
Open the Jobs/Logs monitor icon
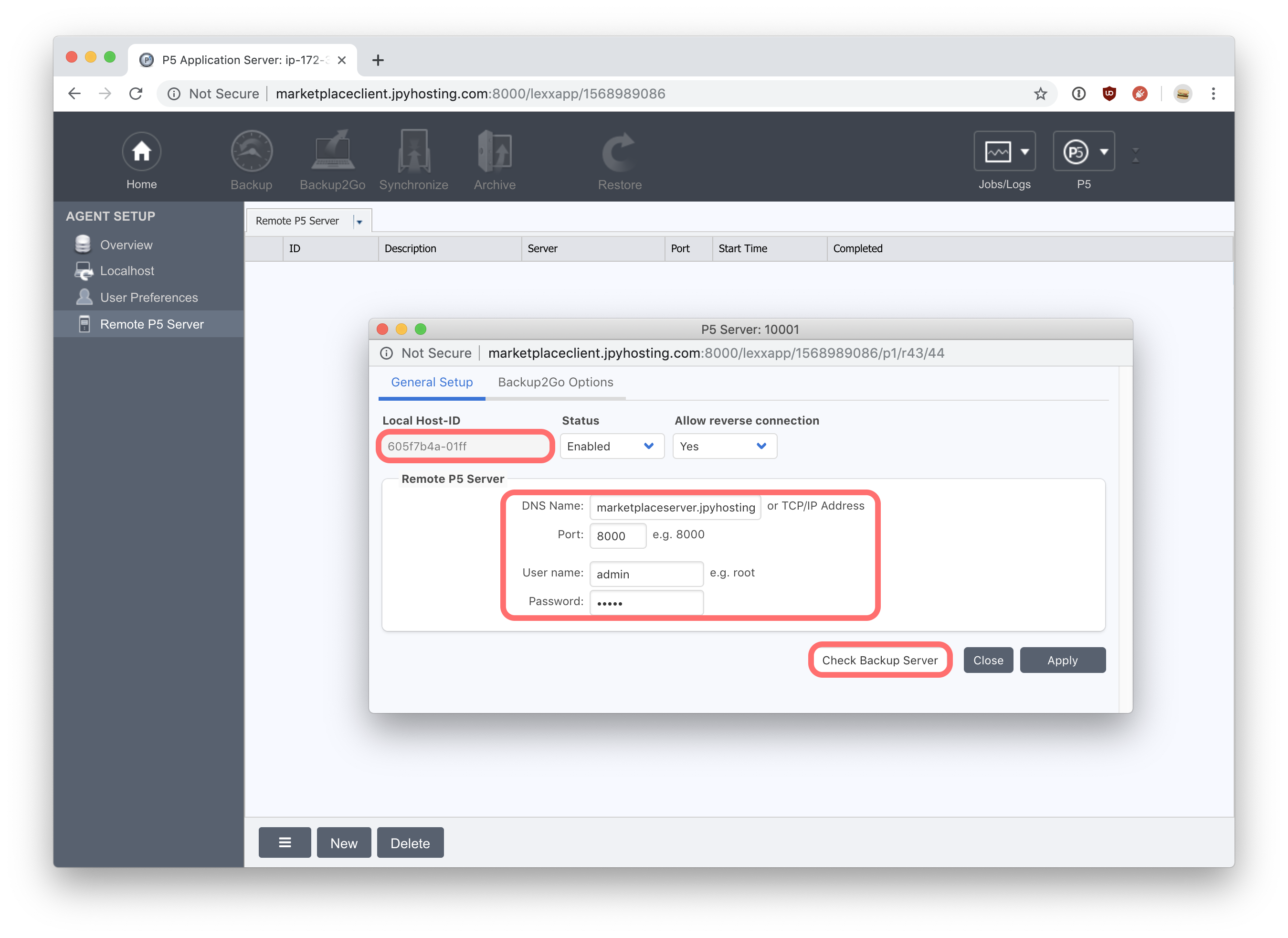pyautogui.click(x=998, y=152)
